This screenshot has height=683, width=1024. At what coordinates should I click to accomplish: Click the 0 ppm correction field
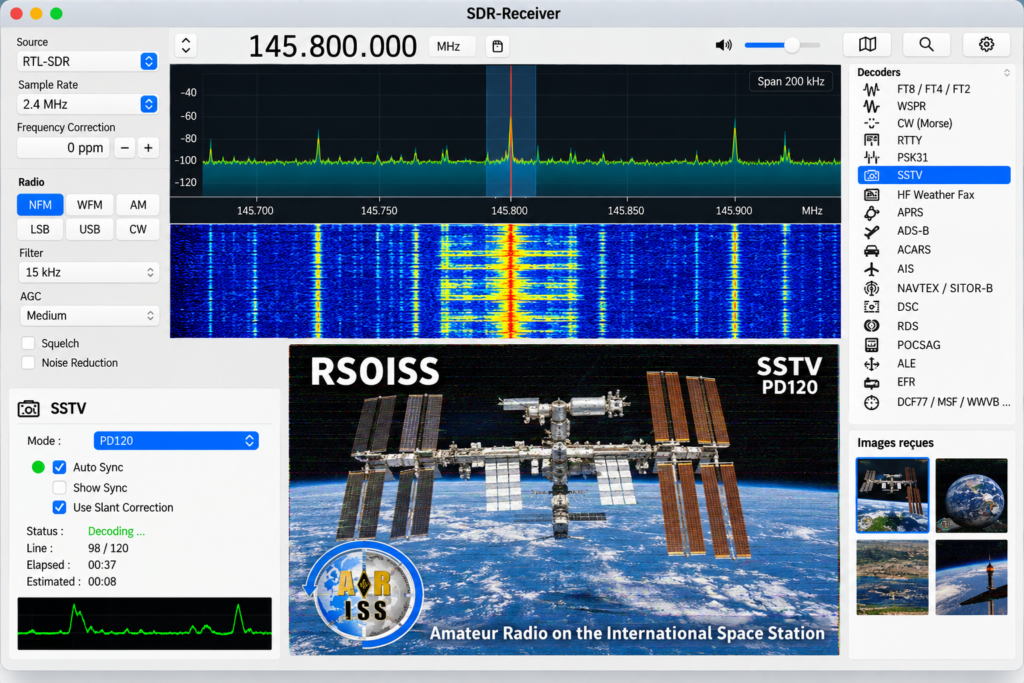point(63,148)
